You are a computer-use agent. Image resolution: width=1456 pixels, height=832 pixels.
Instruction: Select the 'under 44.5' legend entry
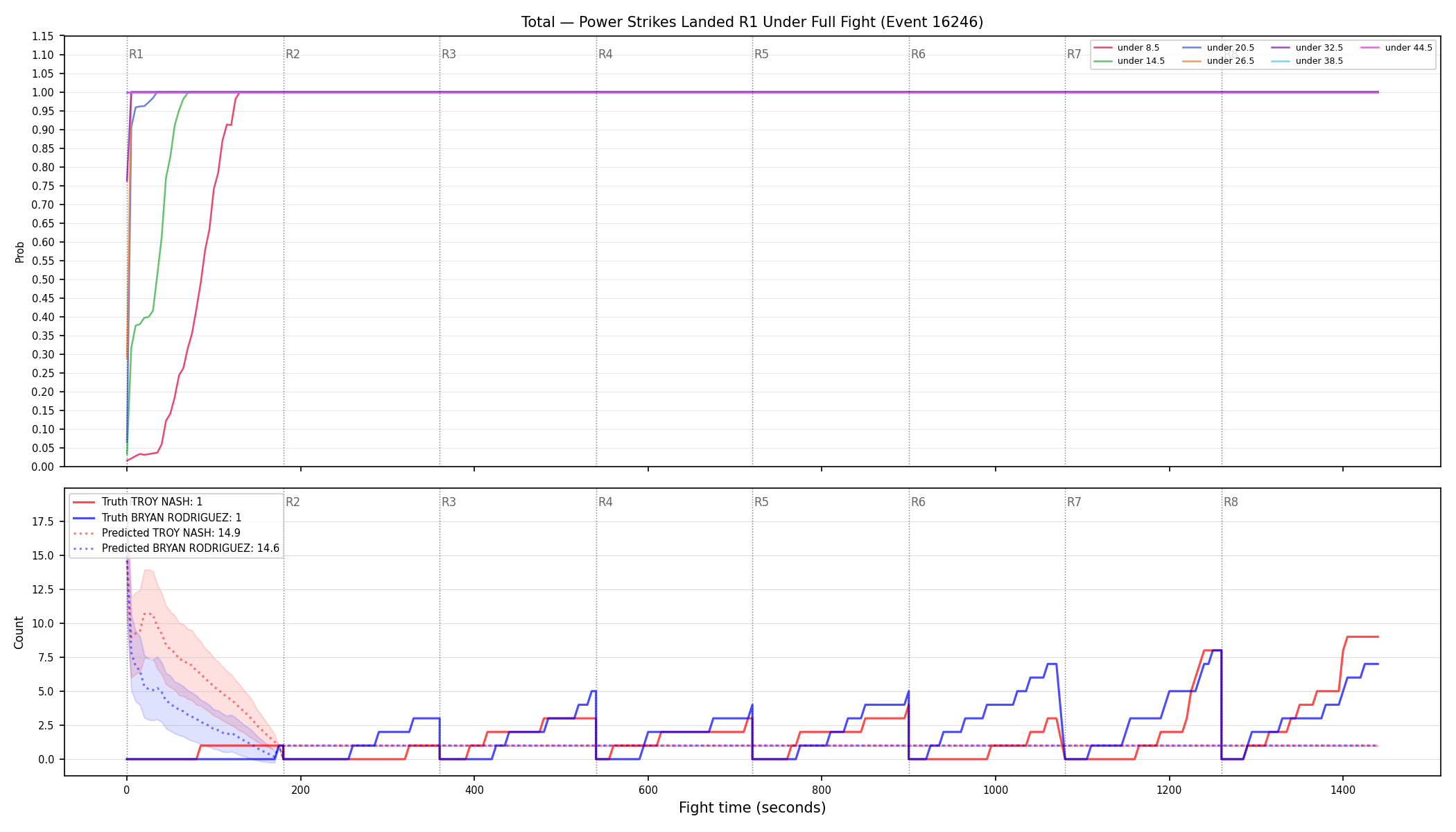[1396, 48]
